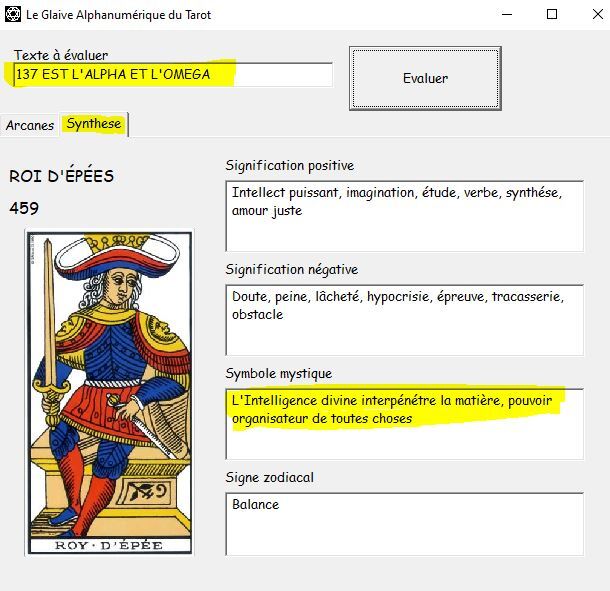Click the number 459 below the card name

pyautogui.click(x=24, y=208)
